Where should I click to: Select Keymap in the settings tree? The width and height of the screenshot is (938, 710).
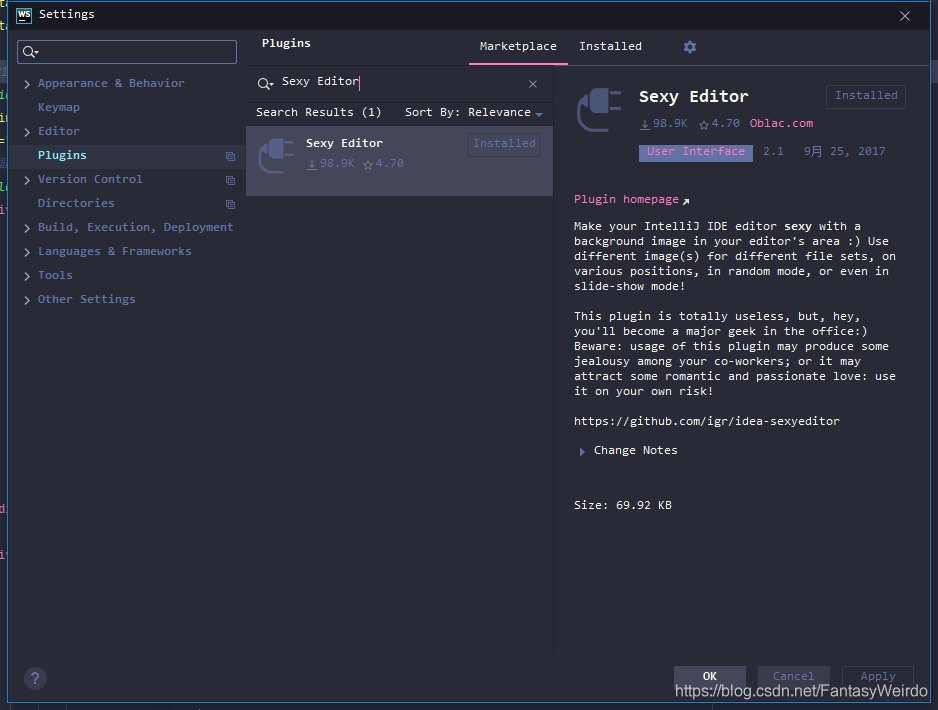59,107
